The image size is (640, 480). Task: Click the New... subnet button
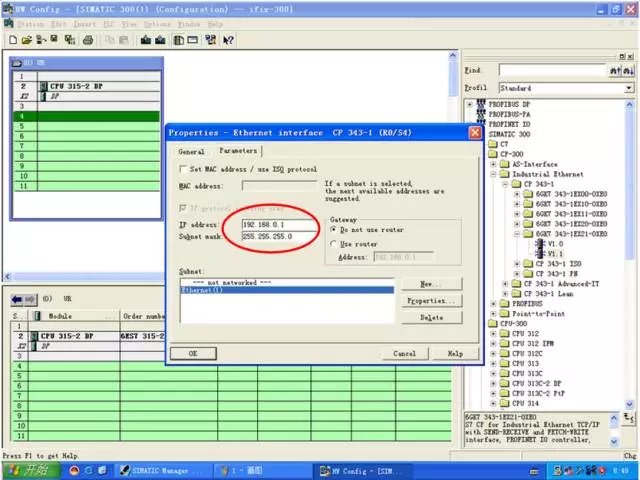431,283
